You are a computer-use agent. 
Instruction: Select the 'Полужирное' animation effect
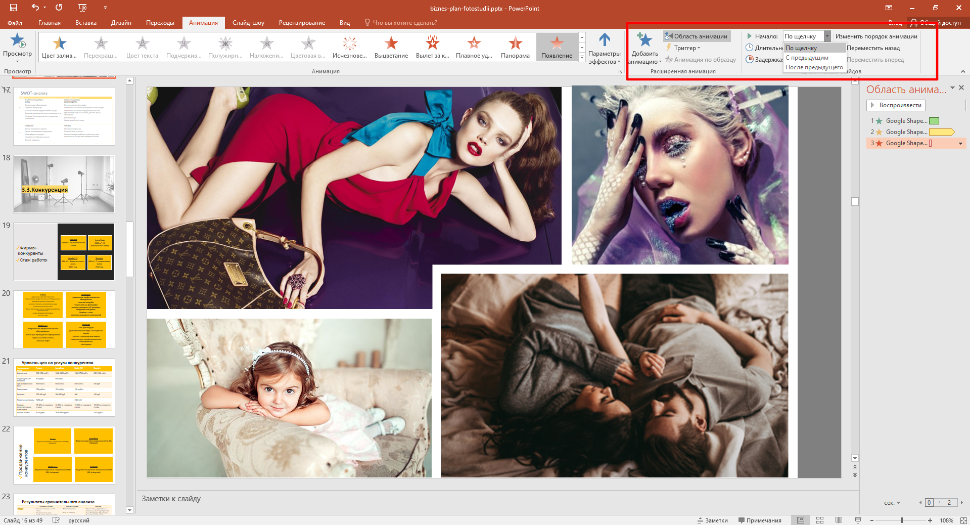pyautogui.click(x=225, y=46)
